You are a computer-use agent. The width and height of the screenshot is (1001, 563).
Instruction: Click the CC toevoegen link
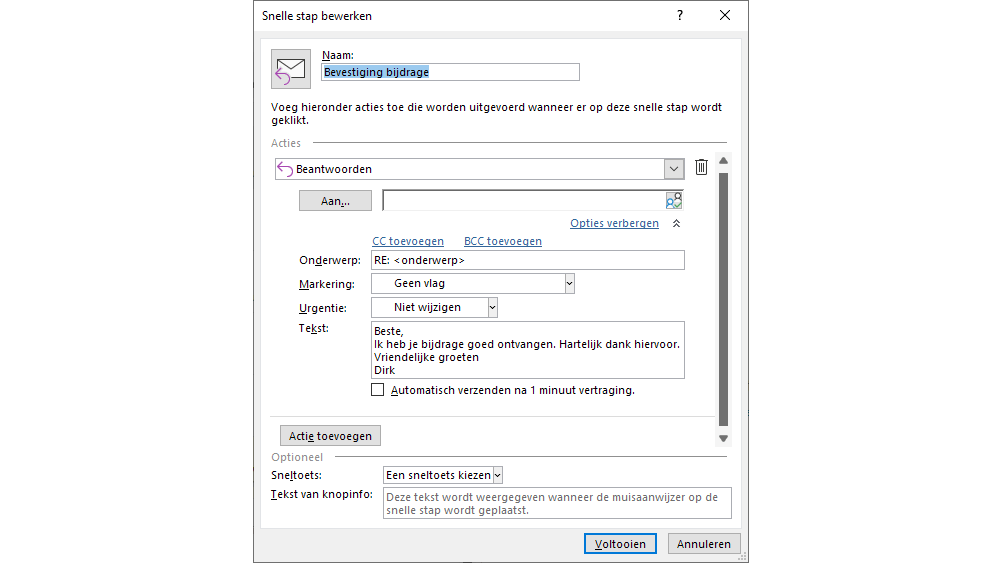pos(408,241)
